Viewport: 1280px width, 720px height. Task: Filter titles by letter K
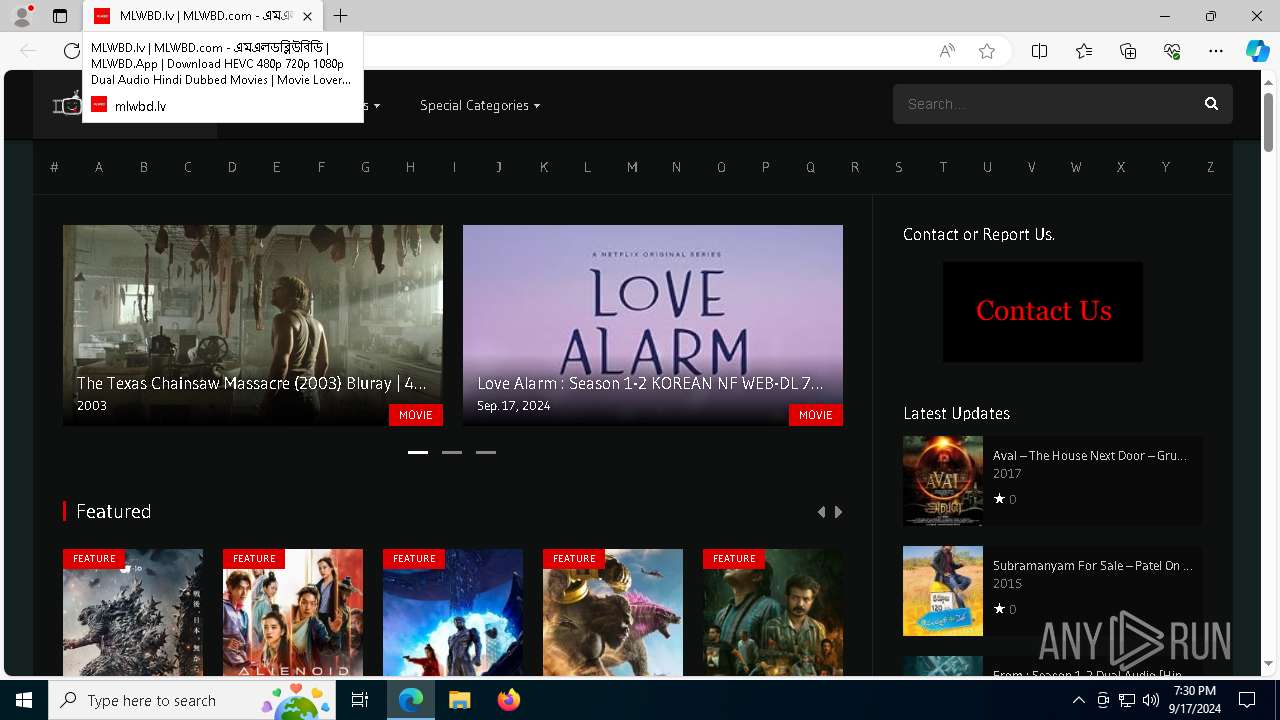point(544,167)
